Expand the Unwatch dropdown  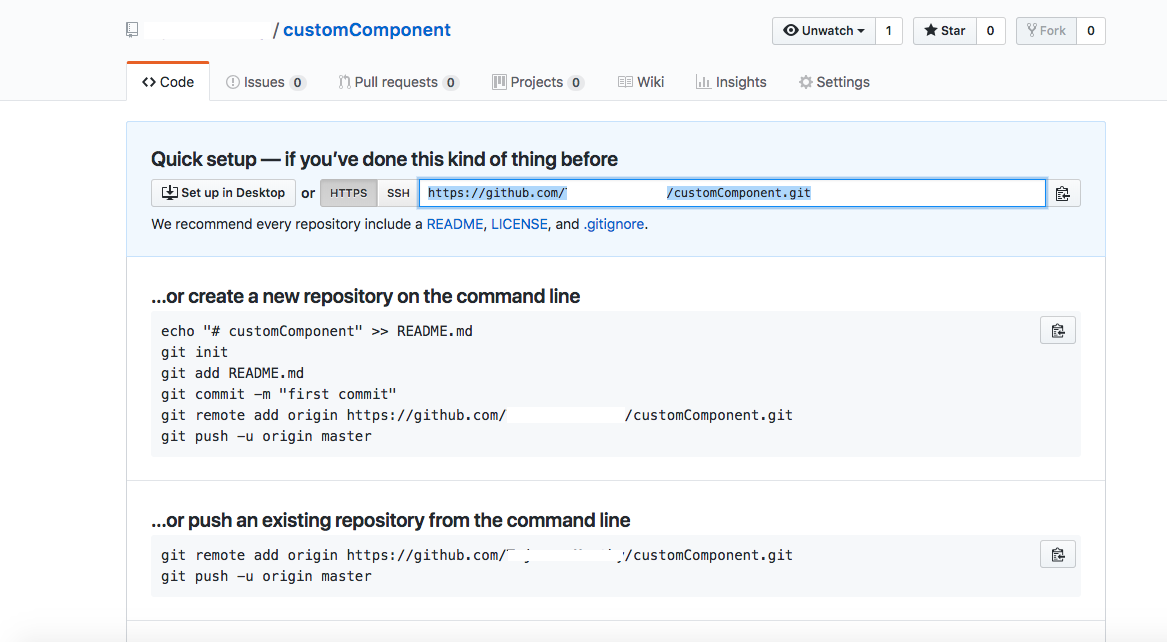point(824,31)
